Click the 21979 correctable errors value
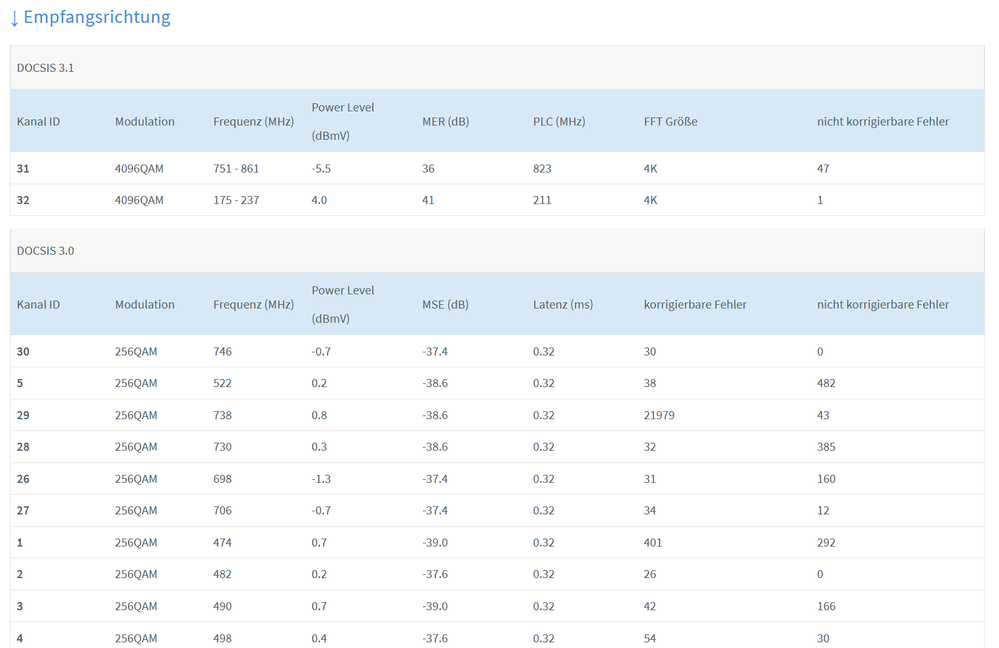This screenshot has height=648, width=999. pos(659,416)
